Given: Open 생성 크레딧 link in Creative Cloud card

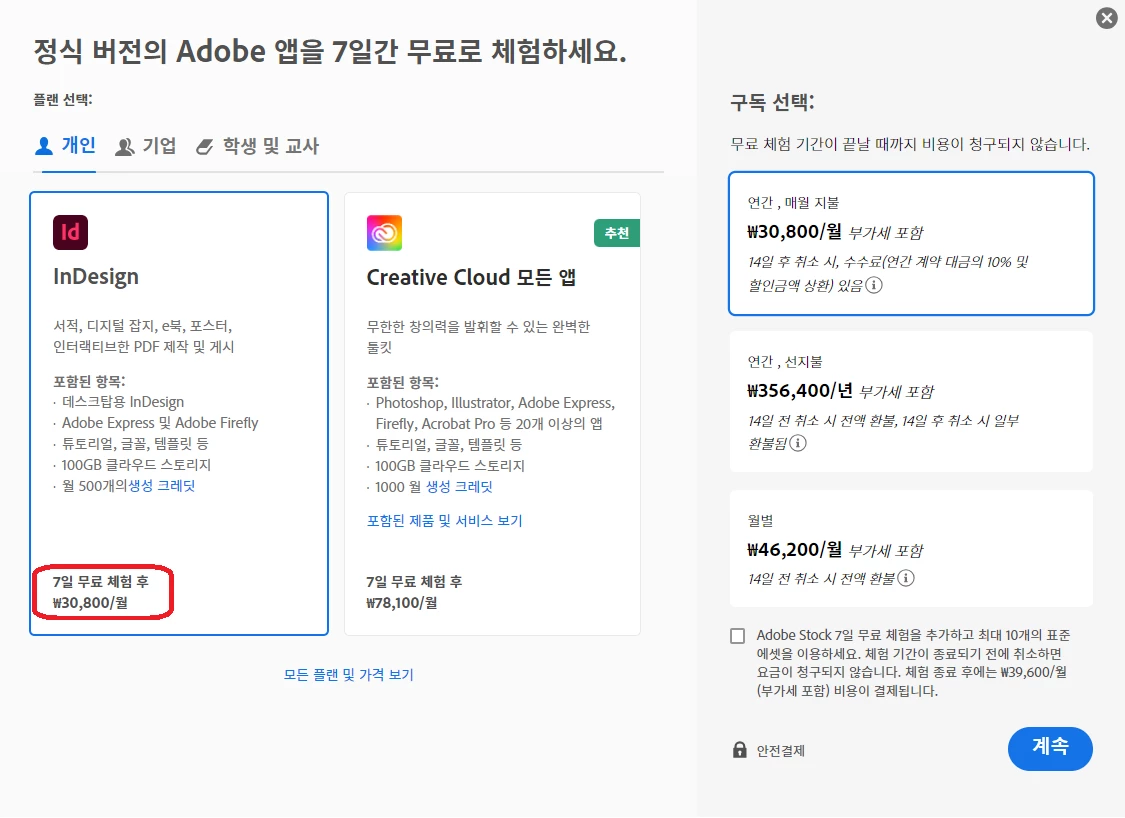Looking at the screenshot, I should 460,487.
